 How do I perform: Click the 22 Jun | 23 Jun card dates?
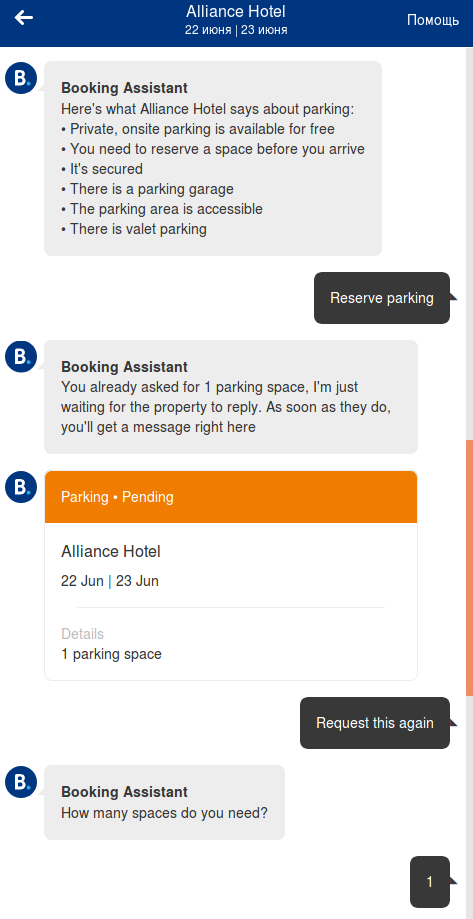pos(110,581)
